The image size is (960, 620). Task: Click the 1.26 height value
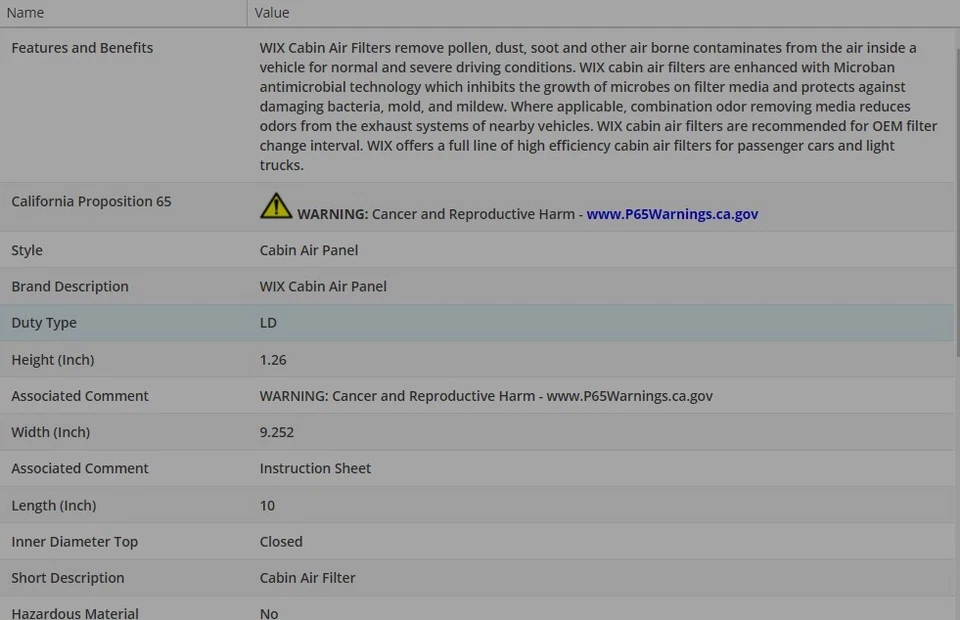(273, 360)
